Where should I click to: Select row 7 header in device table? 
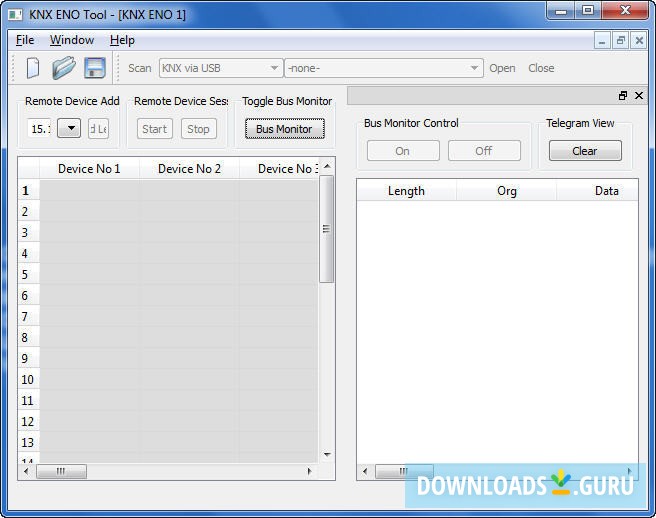point(28,316)
